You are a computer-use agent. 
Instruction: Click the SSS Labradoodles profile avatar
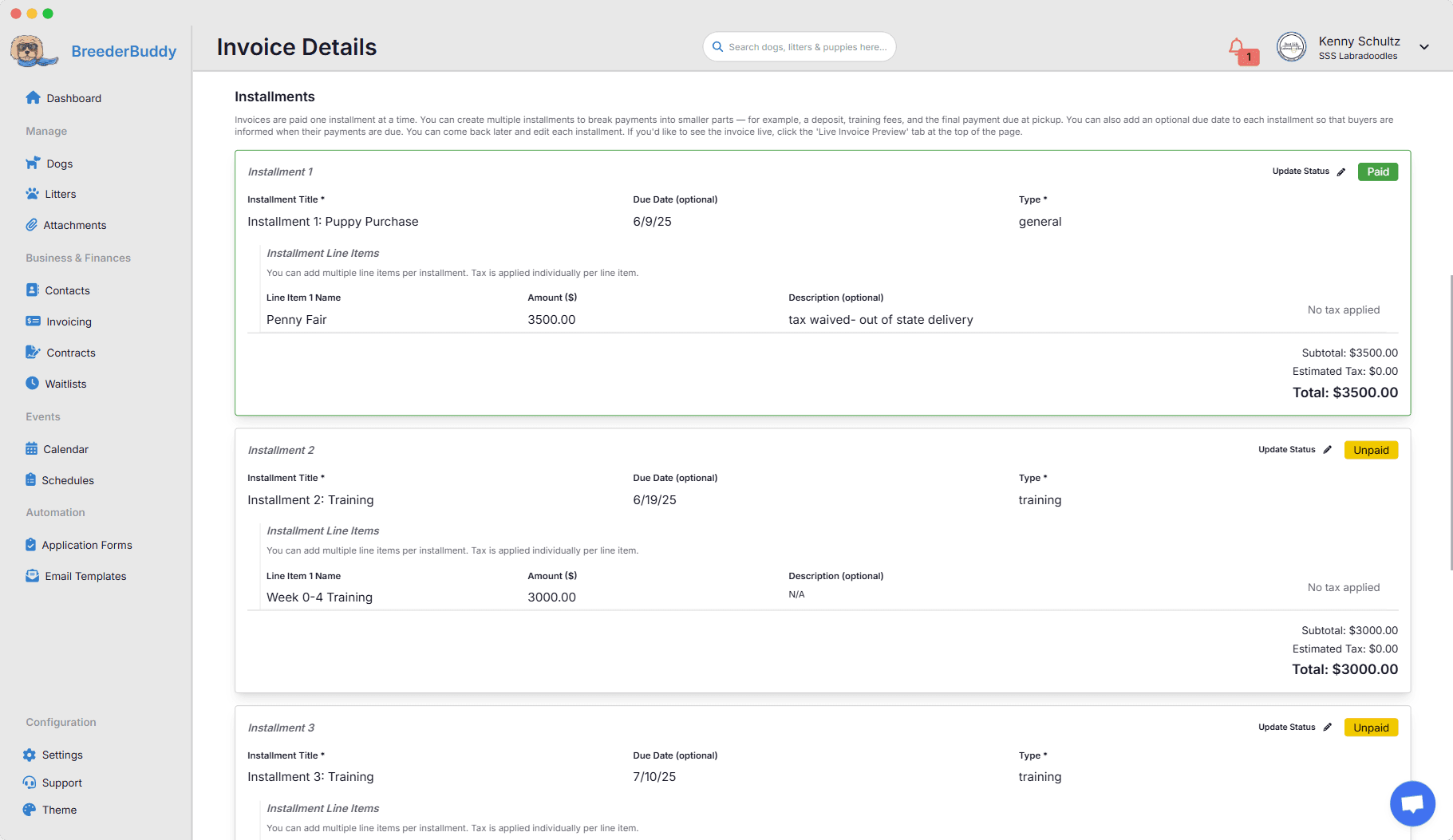click(1291, 47)
